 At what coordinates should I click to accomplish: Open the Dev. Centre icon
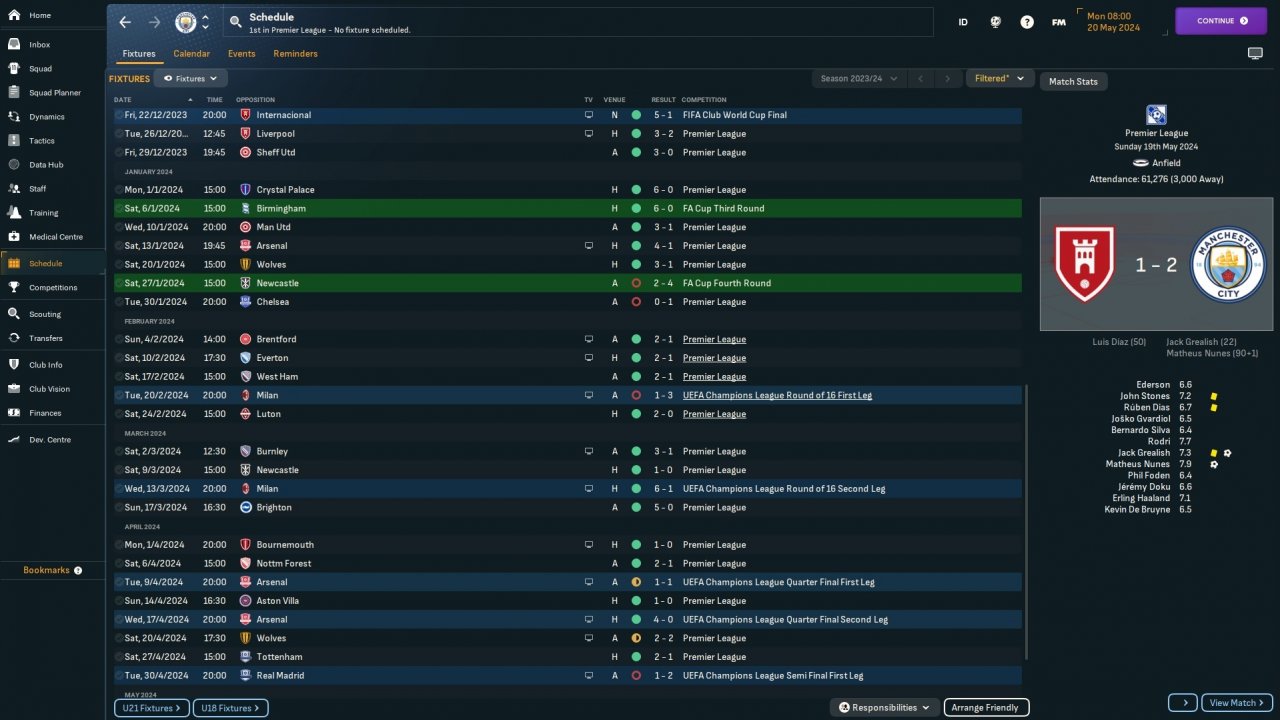14,440
